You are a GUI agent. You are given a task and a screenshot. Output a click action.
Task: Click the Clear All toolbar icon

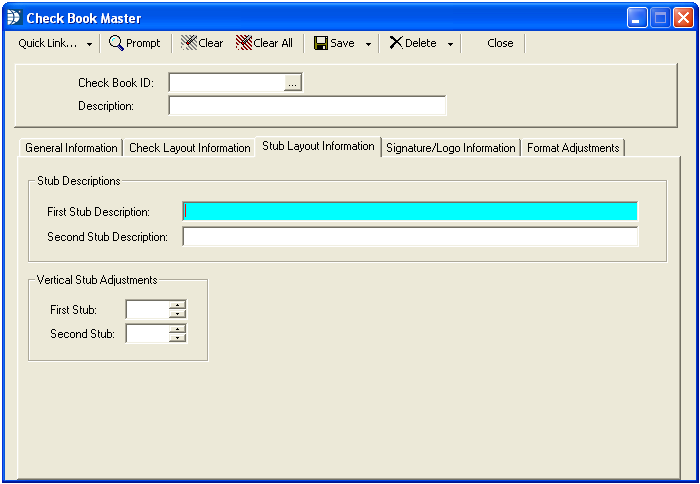[x=244, y=43]
